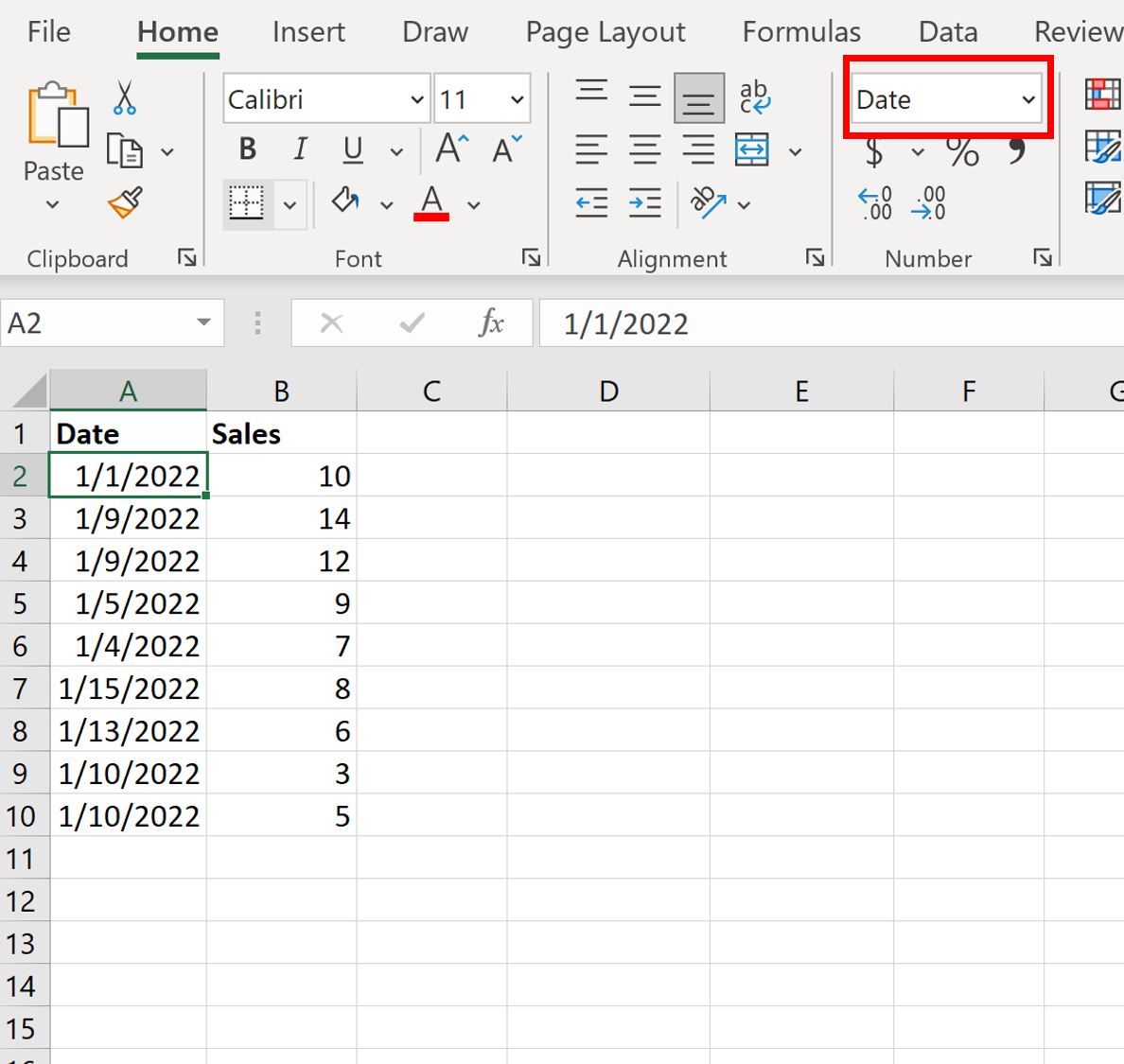Expand Merge & Center dropdown arrow

click(x=795, y=152)
